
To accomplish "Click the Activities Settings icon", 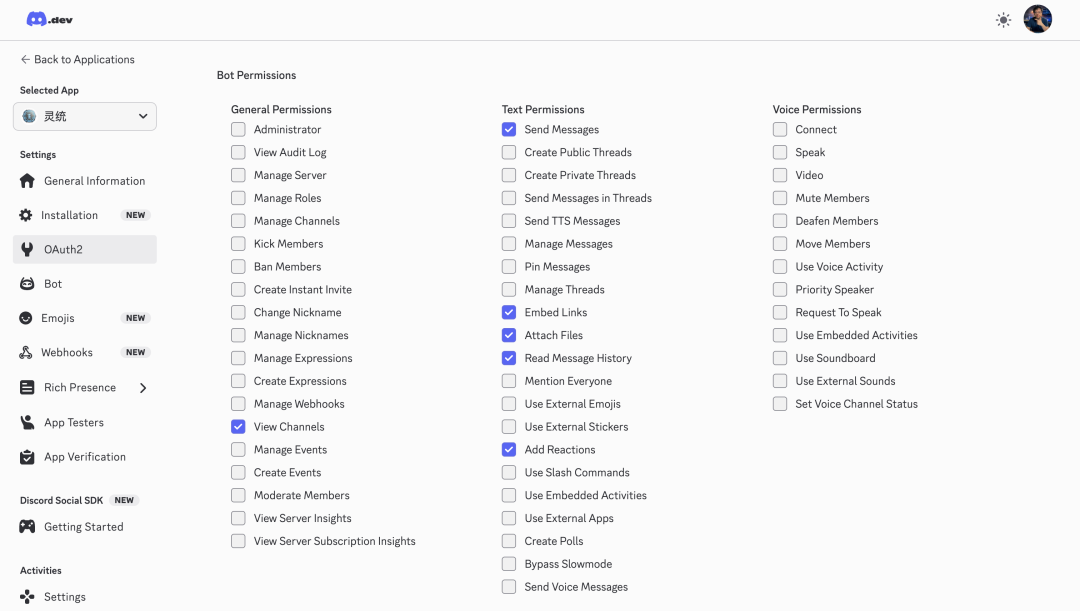I will coord(27,597).
